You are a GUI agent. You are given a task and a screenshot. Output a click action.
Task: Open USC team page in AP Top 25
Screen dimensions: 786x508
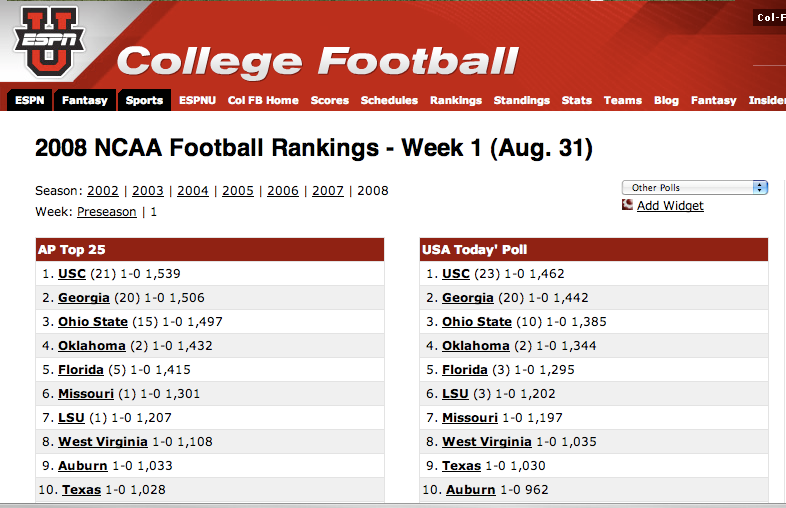pos(72,273)
